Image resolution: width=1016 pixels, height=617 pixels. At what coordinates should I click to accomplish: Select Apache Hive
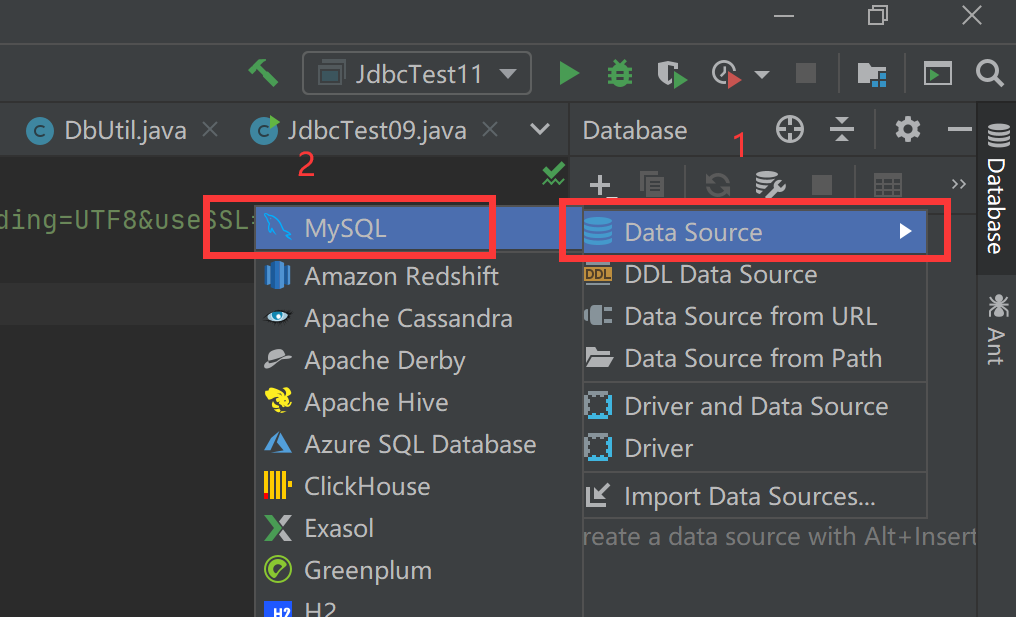(418, 402)
